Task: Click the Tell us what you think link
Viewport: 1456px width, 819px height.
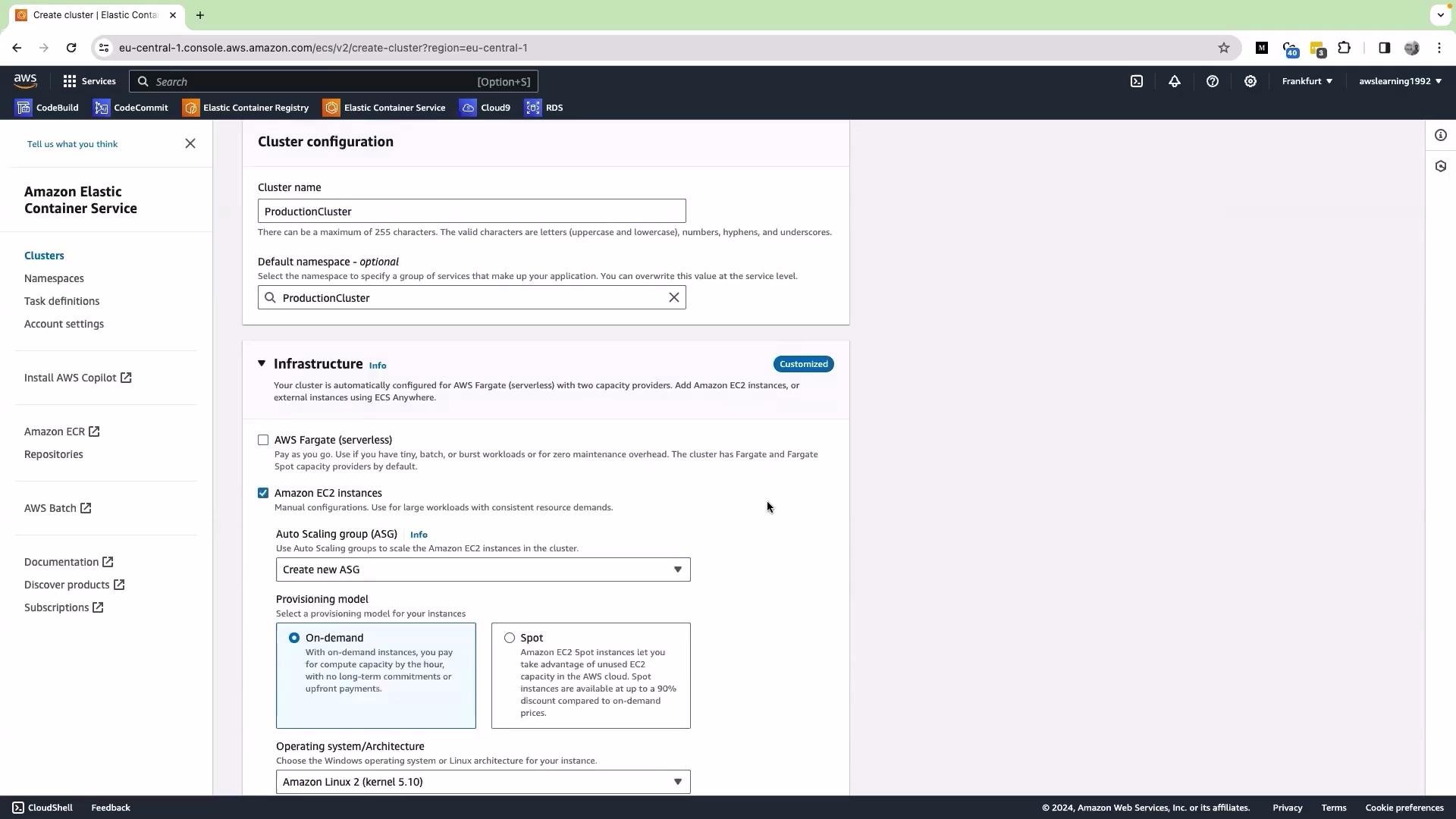Action: 72,144
